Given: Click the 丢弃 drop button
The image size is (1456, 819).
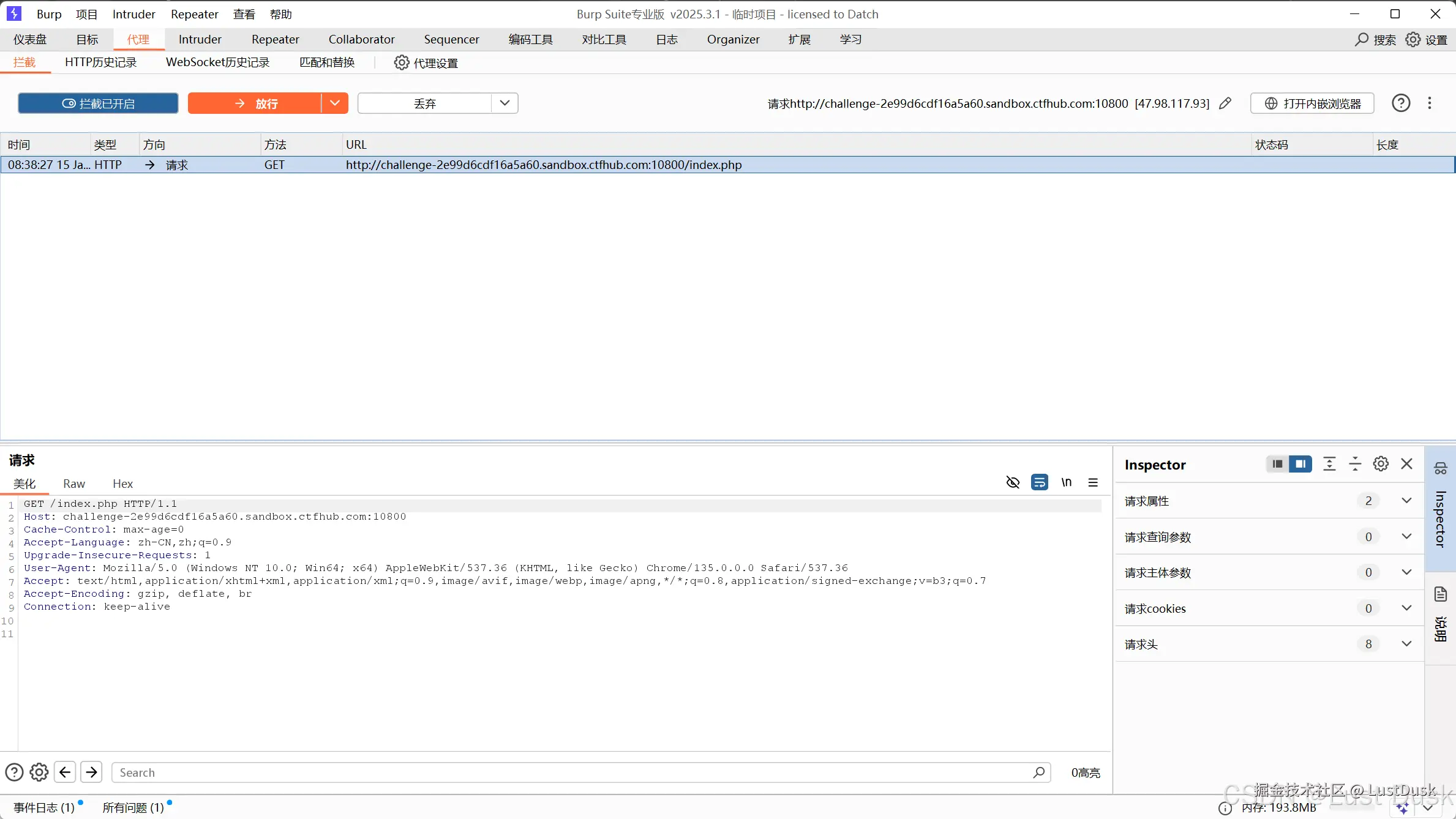Looking at the screenshot, I should (425, 103).
